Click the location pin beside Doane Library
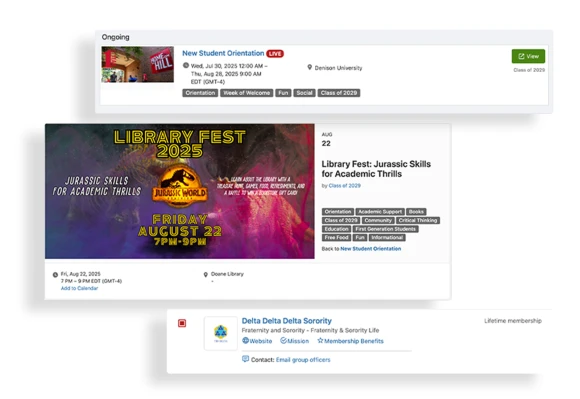 pyautogui.click(x=206, y=274)
